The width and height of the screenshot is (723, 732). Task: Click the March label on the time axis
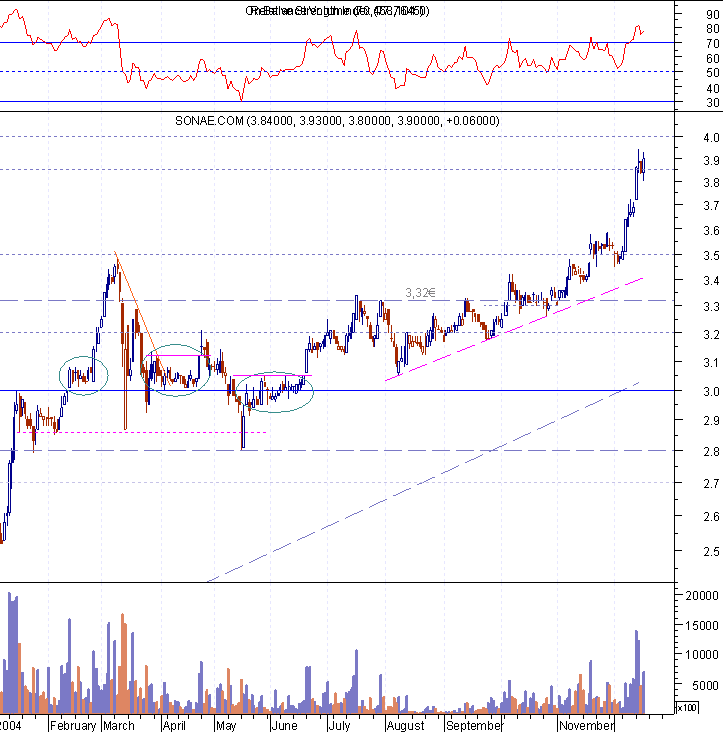(x=119, y=725)
